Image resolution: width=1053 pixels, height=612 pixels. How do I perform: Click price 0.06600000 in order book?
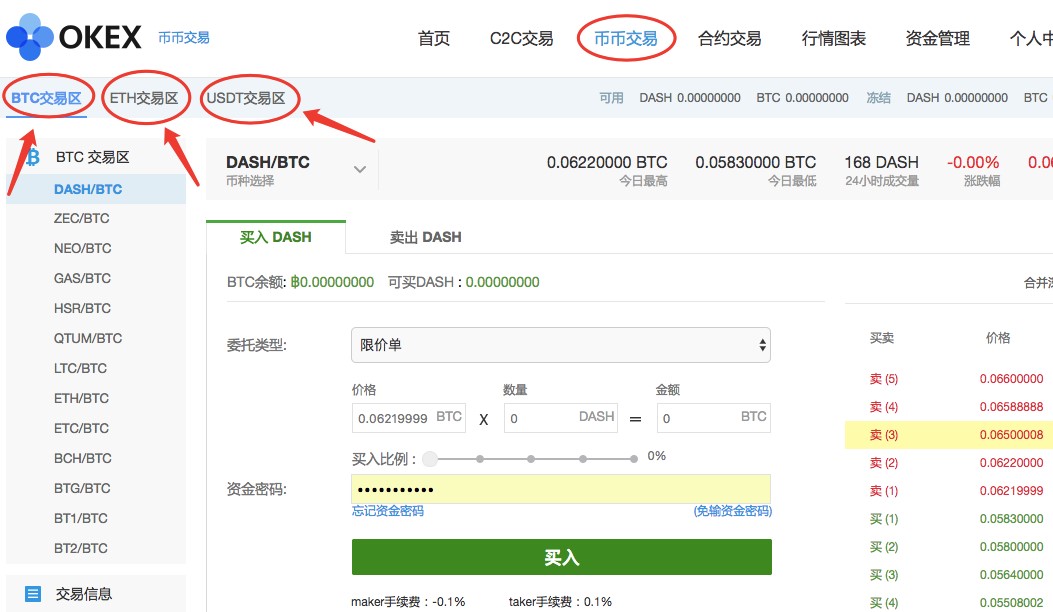point(1011,379)
